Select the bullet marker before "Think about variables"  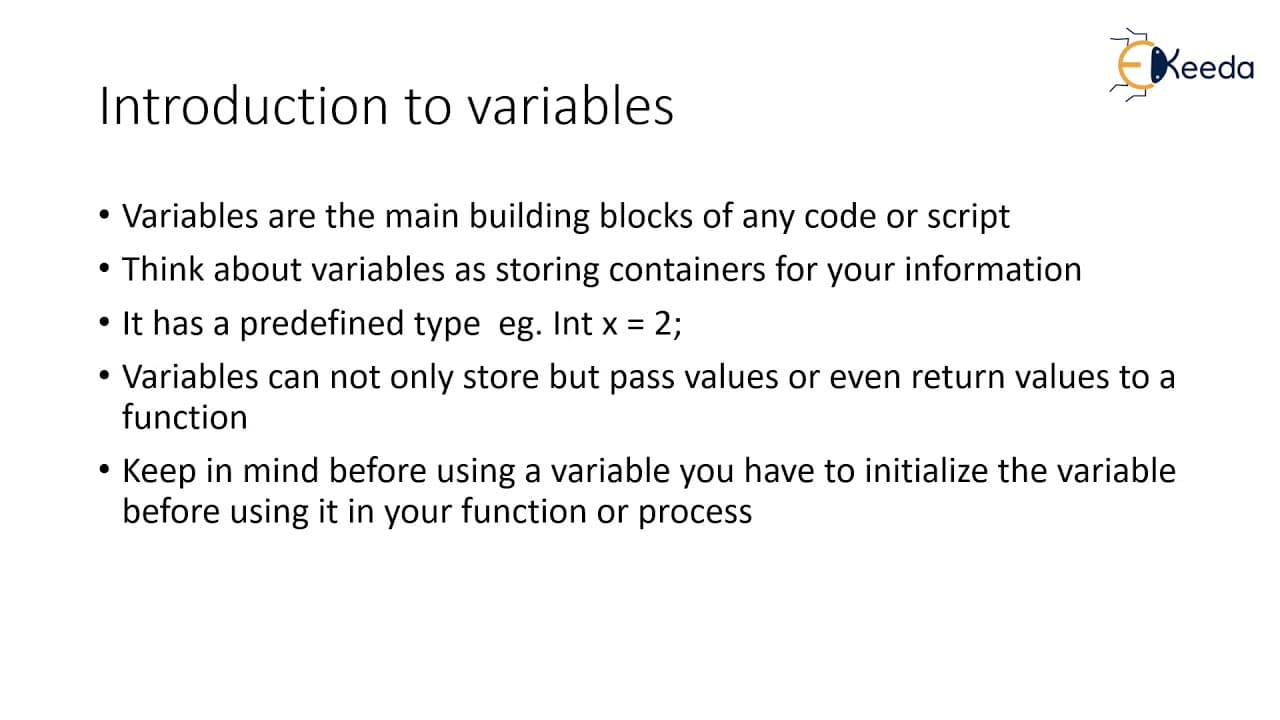coord(106,269)
